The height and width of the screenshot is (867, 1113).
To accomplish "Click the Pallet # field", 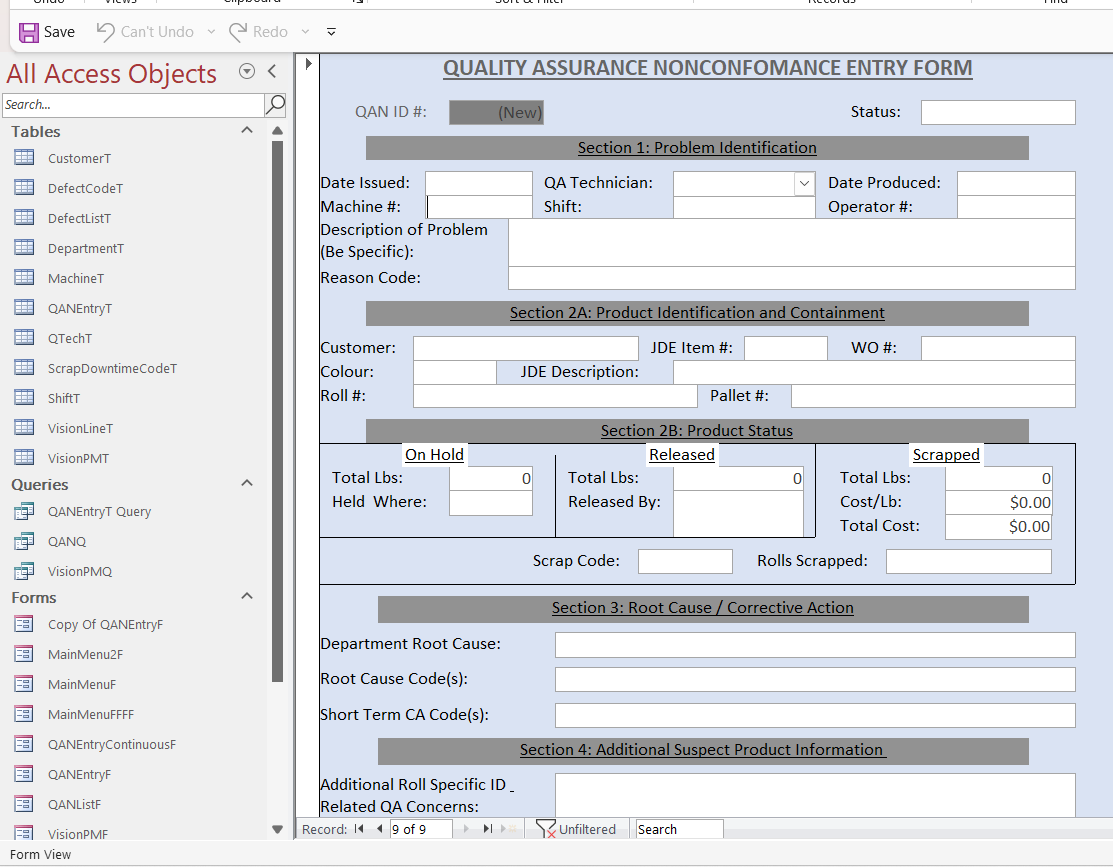I will pyautogui.click(x=933, y=396).
